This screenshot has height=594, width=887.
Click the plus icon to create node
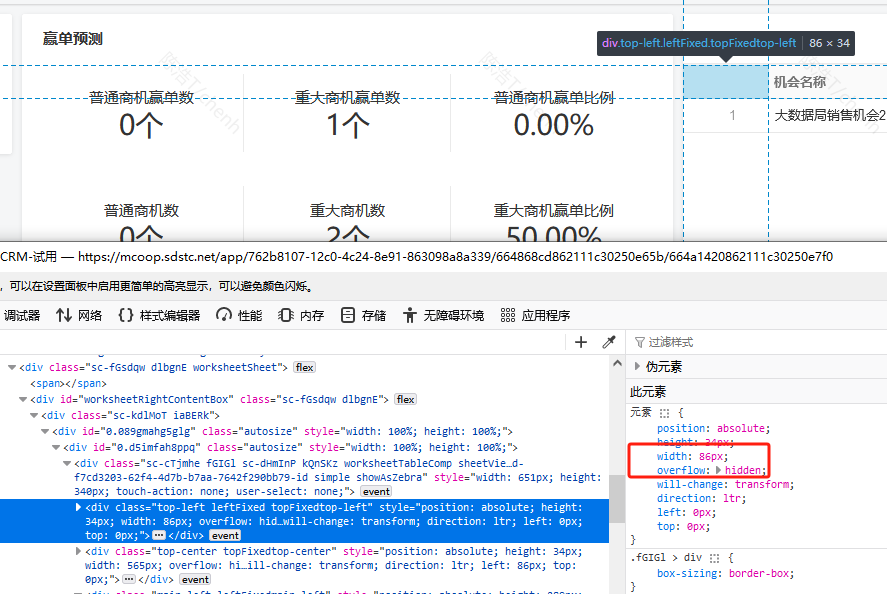click(581, 342)
